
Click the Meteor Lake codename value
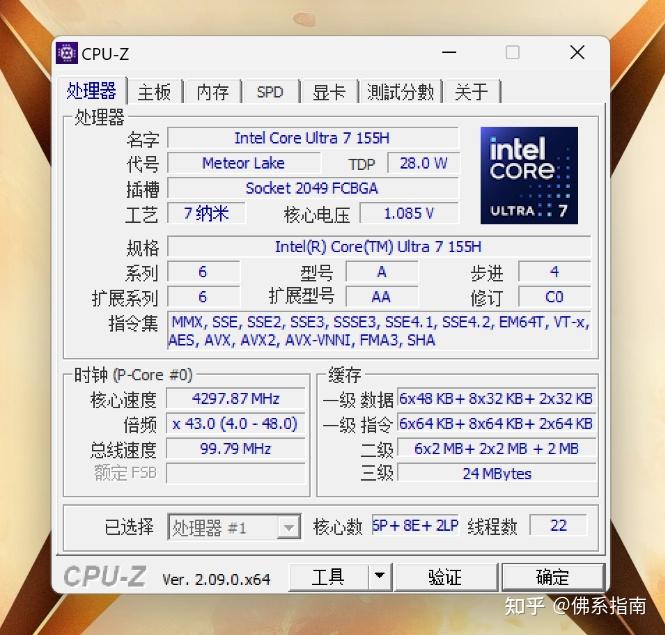[x=243, y=163]
